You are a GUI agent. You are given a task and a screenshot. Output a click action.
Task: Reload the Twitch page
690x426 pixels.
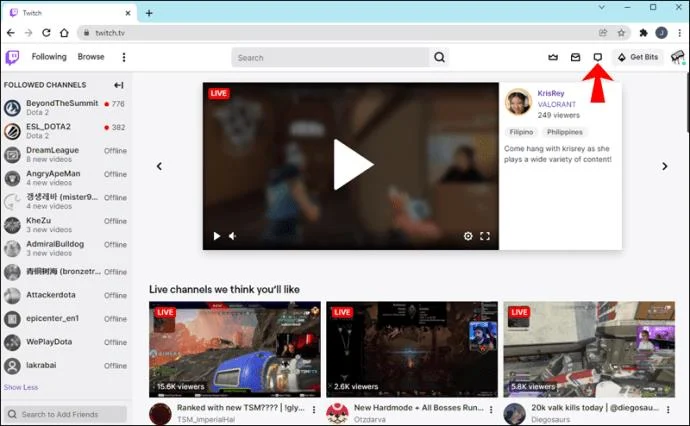point(46,33)
